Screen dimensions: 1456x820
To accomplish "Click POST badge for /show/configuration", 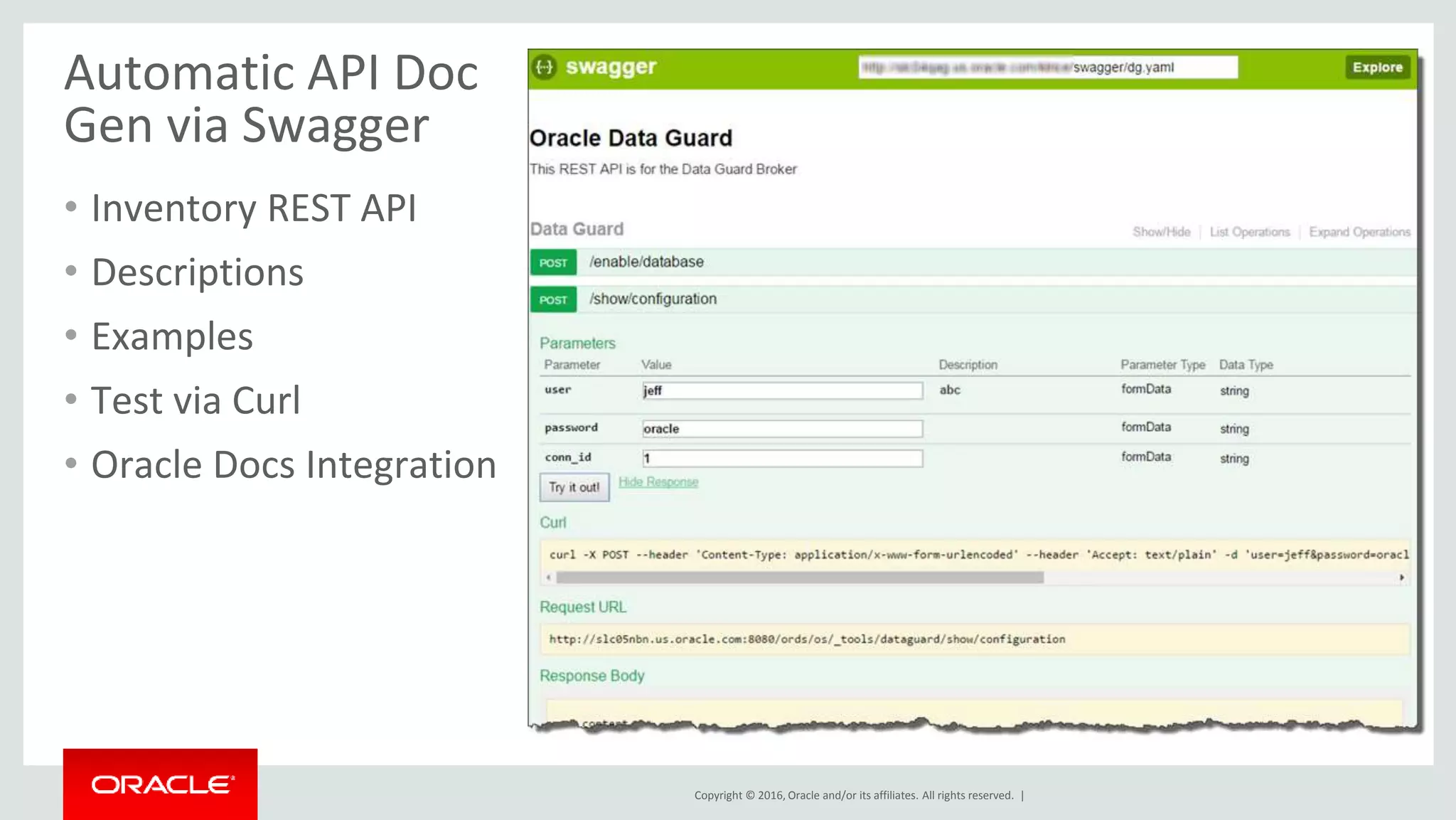I will tap(553, 299).
